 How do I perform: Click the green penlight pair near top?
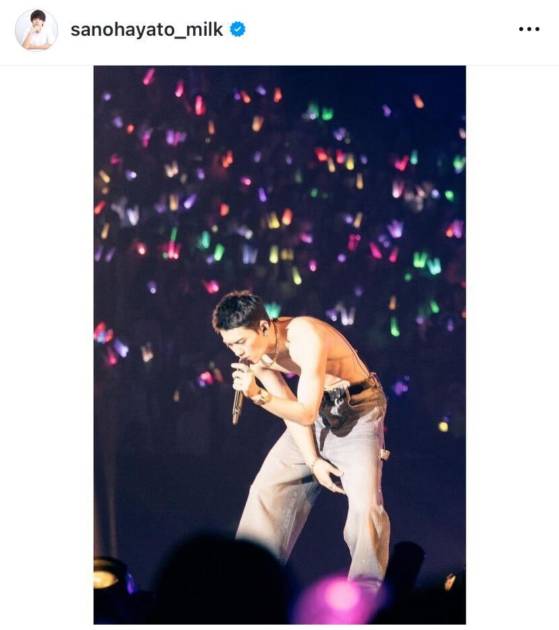pyautogui.click(x=319, y=112)
